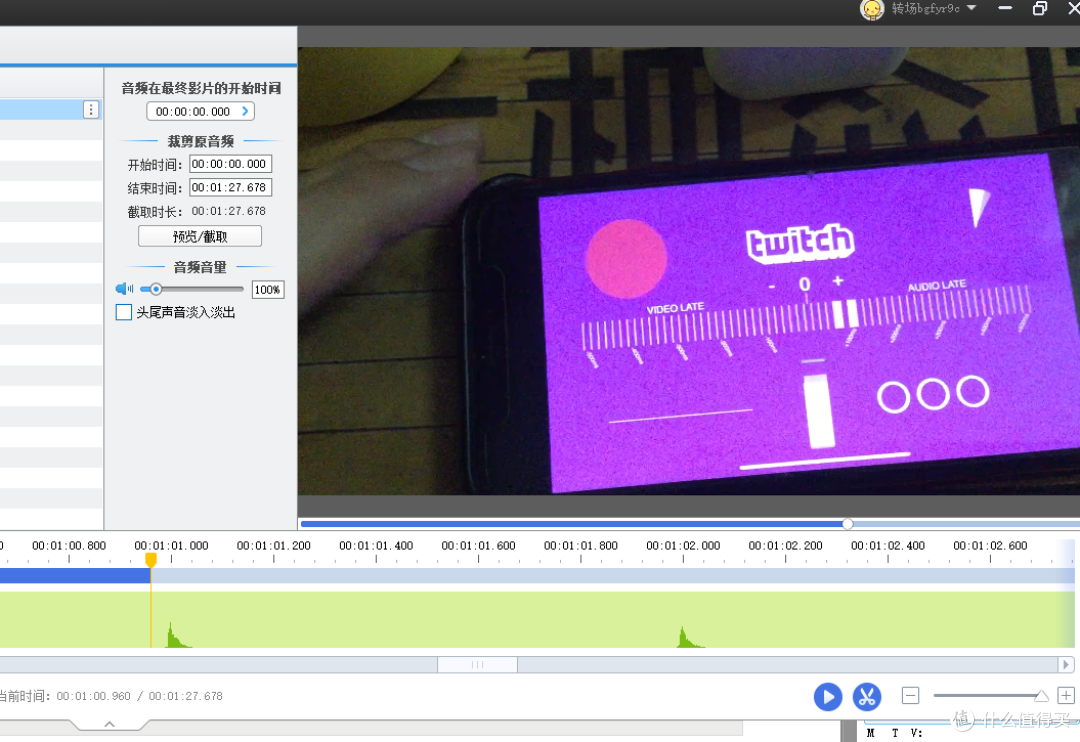
Task: Click the 开始时间 input field
Action: click(231, 164)
